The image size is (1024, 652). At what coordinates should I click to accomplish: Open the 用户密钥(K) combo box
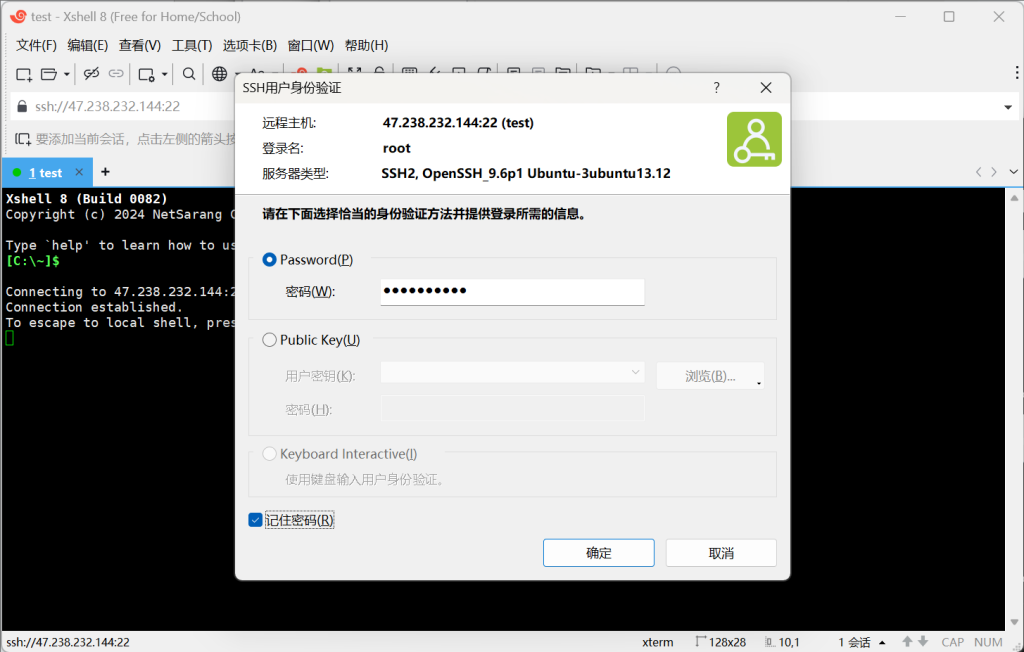tap(513, 372)
